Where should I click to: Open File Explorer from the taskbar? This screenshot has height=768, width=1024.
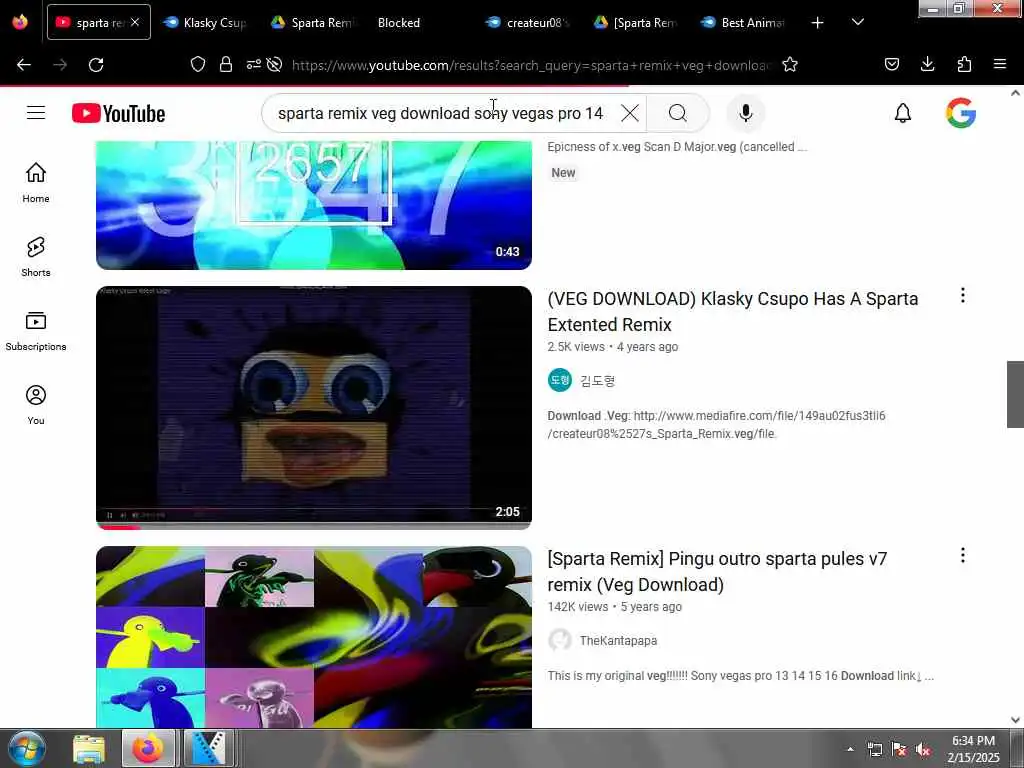tap(89, 748)
